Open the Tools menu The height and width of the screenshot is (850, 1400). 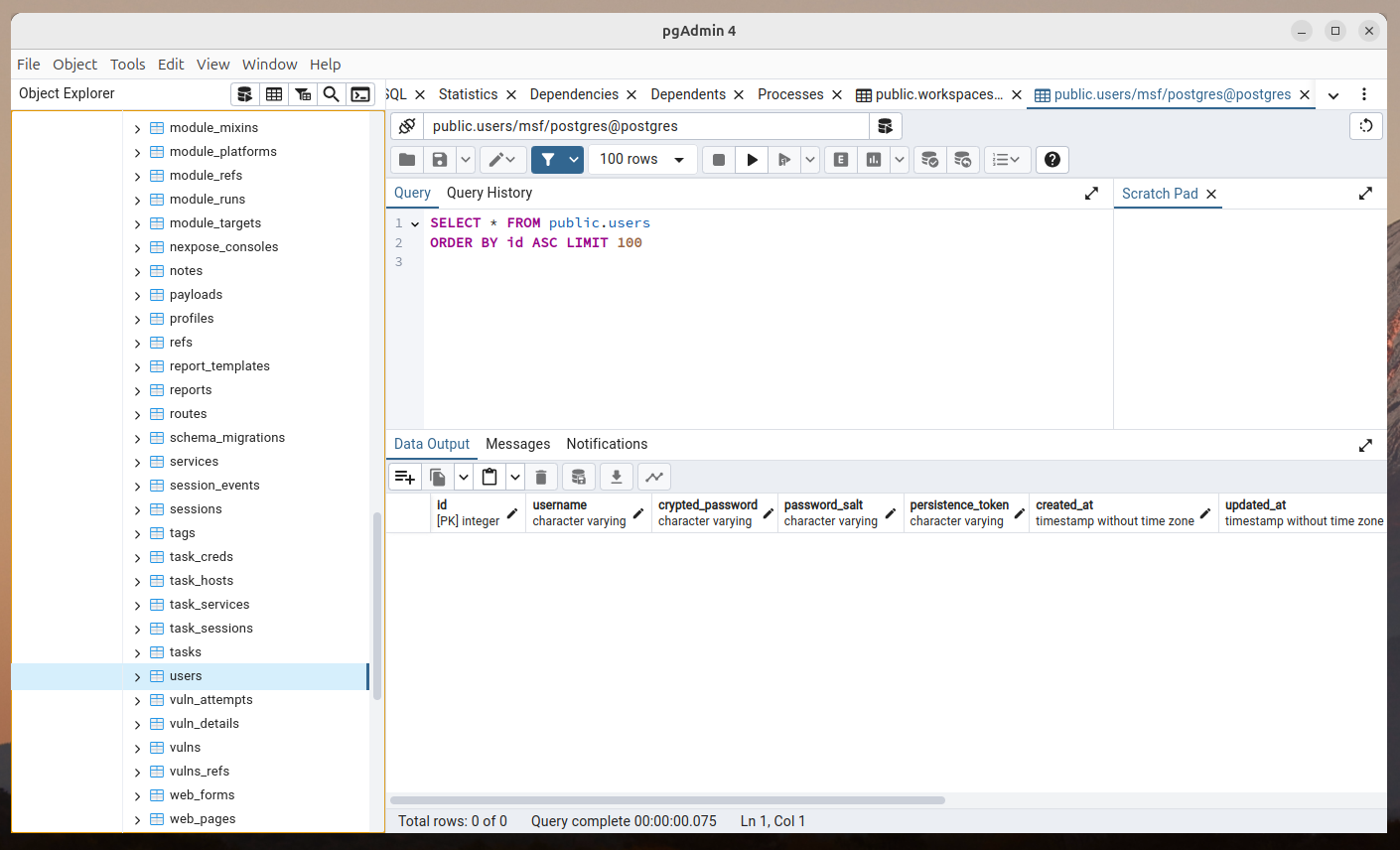(128, 65)
